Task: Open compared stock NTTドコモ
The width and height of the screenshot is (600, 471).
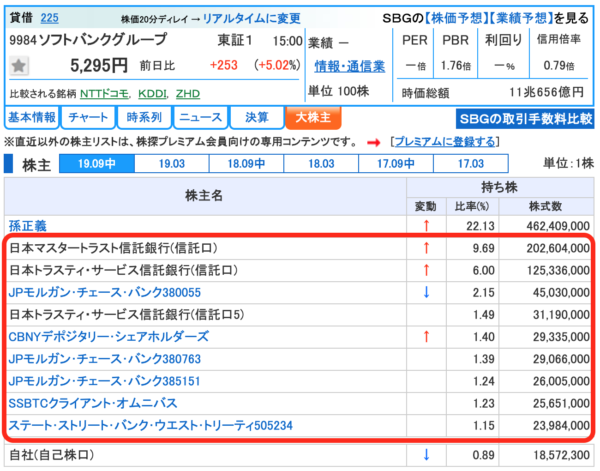Action: tap(104, 93)
